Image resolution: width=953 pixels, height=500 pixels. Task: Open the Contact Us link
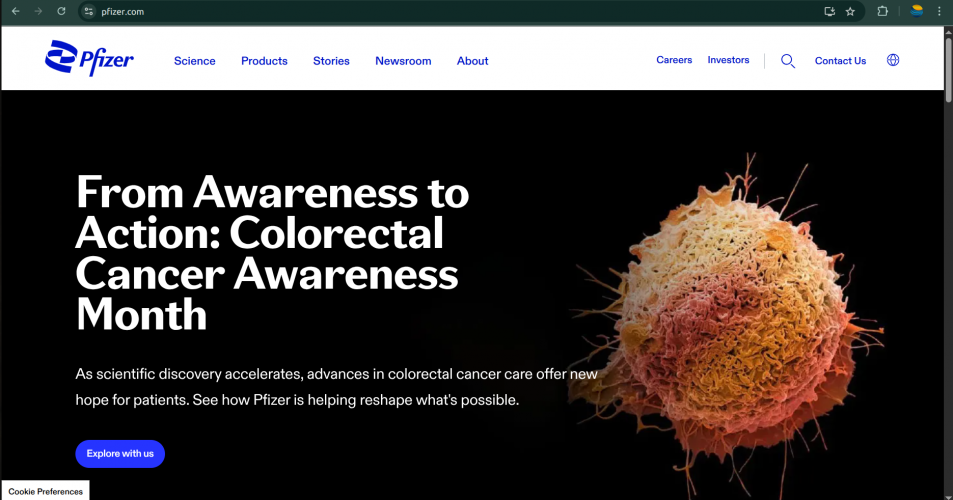[x=840, y=61]
